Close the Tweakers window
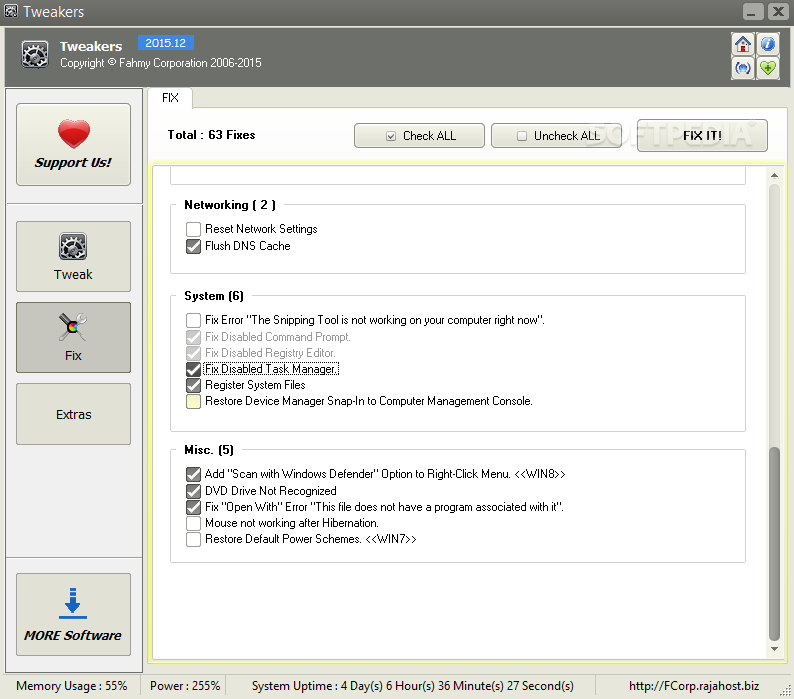The image size is (794, 699). click(x=778, y=11)
